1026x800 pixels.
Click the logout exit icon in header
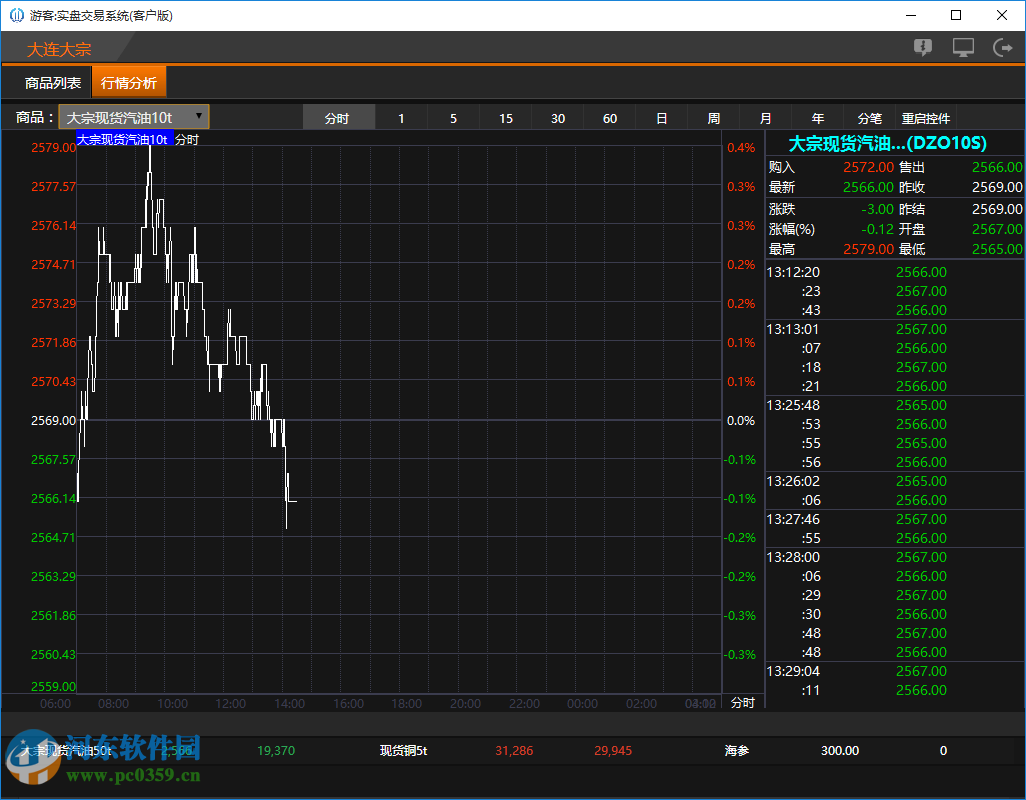pos(1002,48)
